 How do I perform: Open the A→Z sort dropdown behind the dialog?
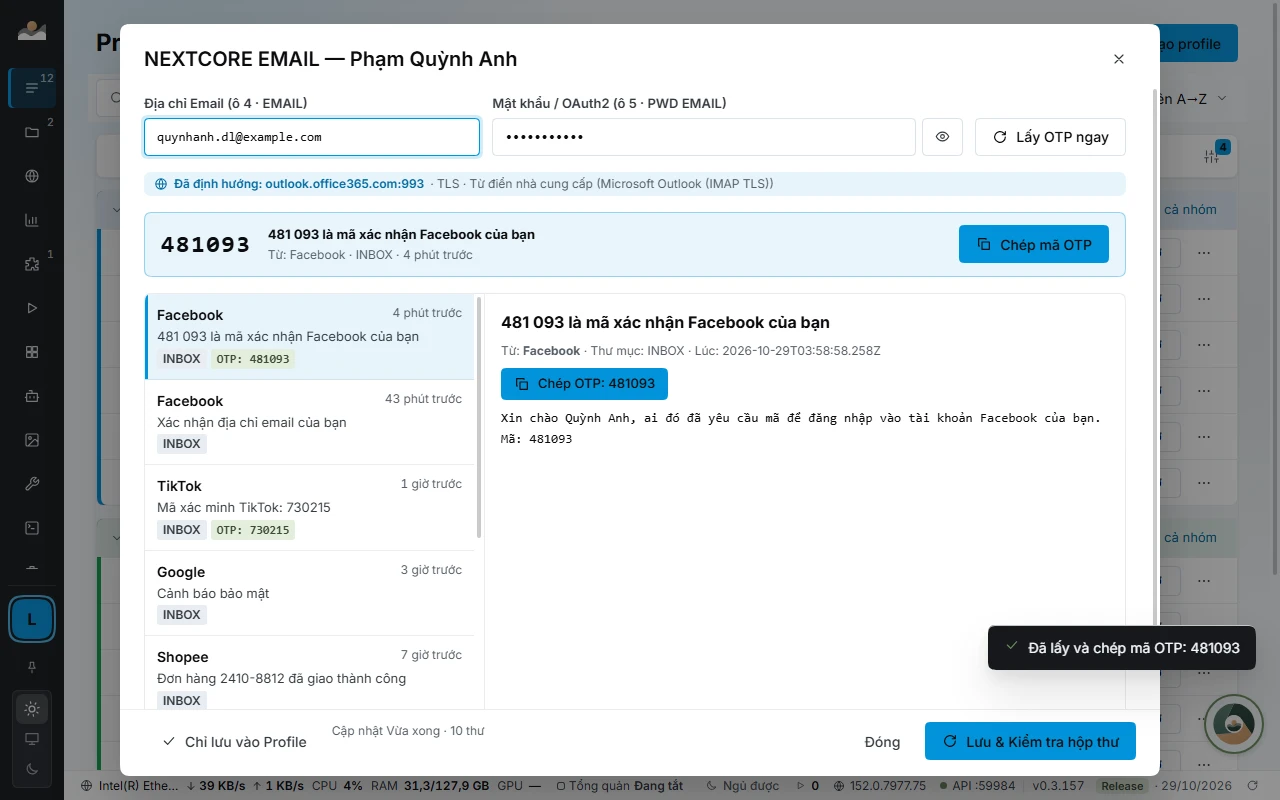(x=1194, y=99)
